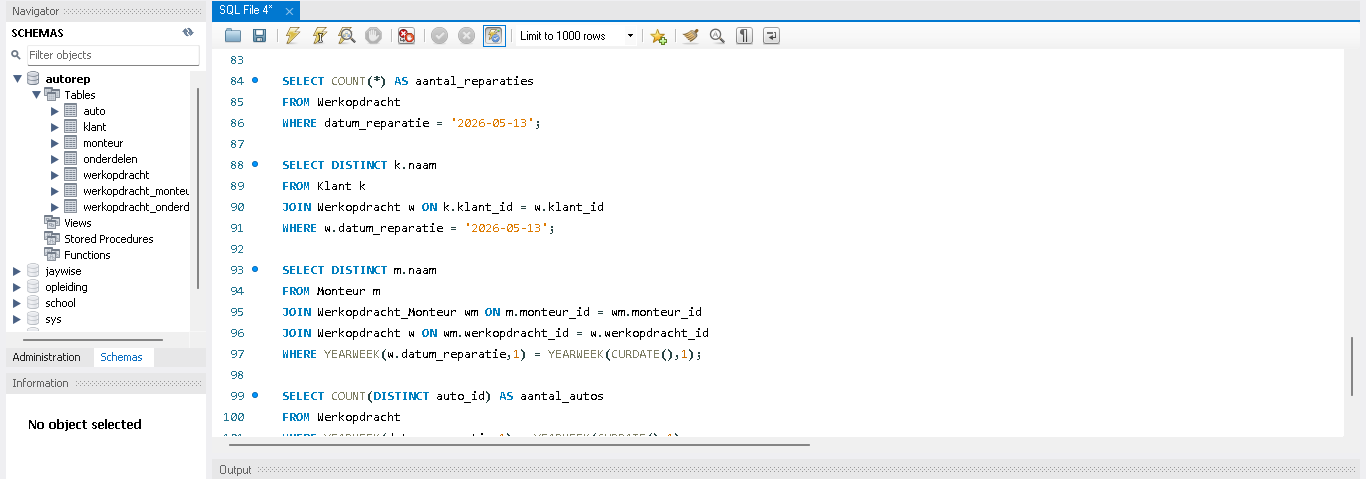
Task: Expand the klant table node
Action: pos(55,127)
